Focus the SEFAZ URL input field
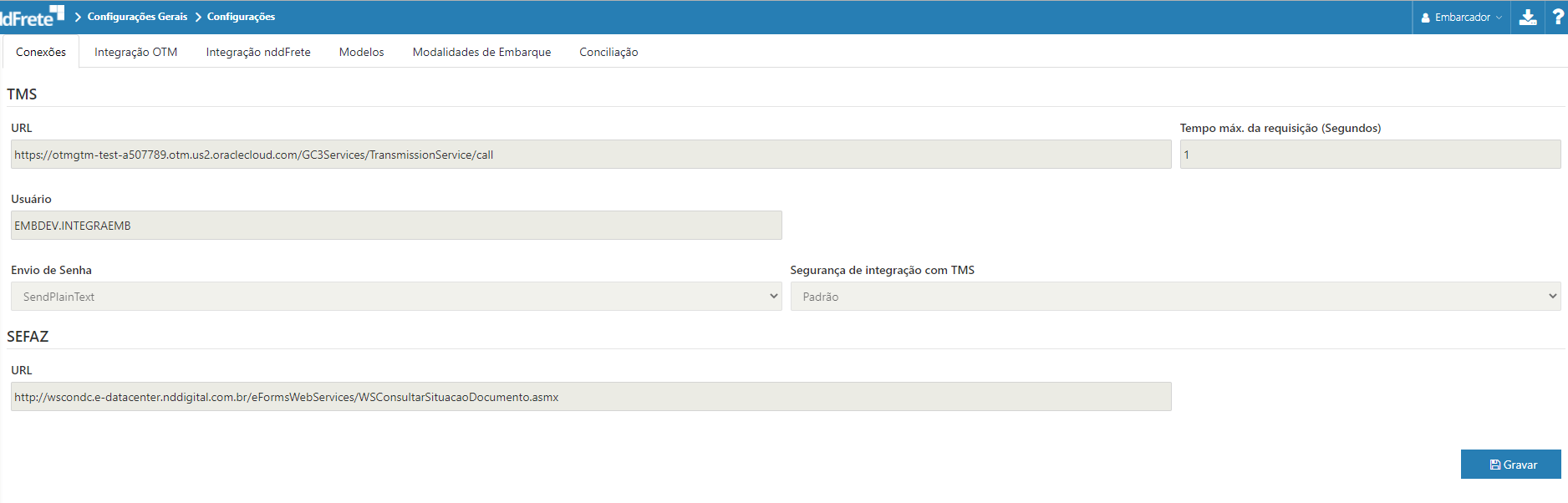This screenshot has height=503, width=1568. click(590, 397)
